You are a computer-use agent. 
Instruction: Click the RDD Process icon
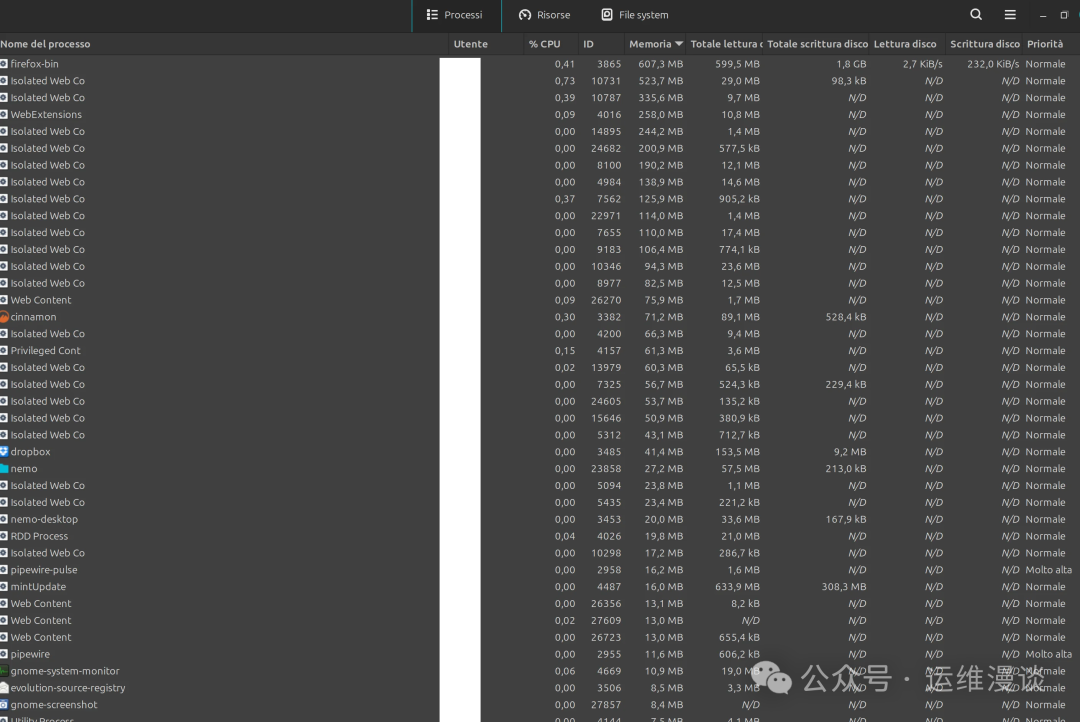[x=4, y=536]
